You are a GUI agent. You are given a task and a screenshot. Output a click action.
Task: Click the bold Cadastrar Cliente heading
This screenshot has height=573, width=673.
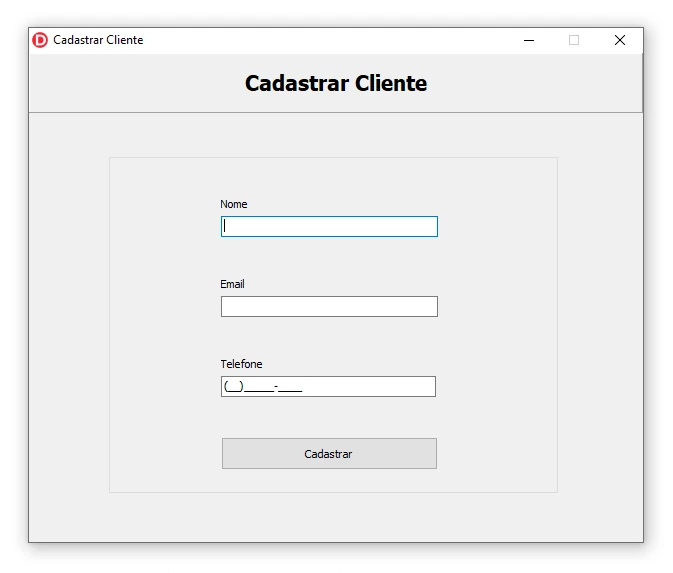click(336, 83)
